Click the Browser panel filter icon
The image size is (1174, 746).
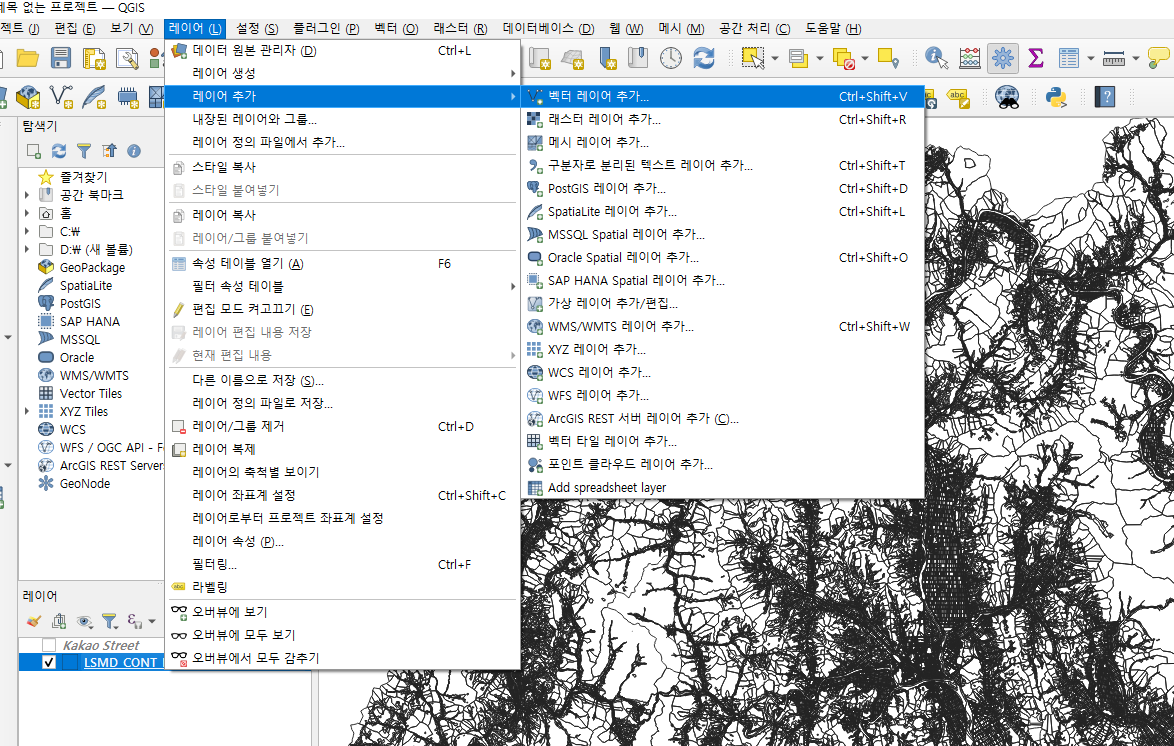tap(84, 151)
